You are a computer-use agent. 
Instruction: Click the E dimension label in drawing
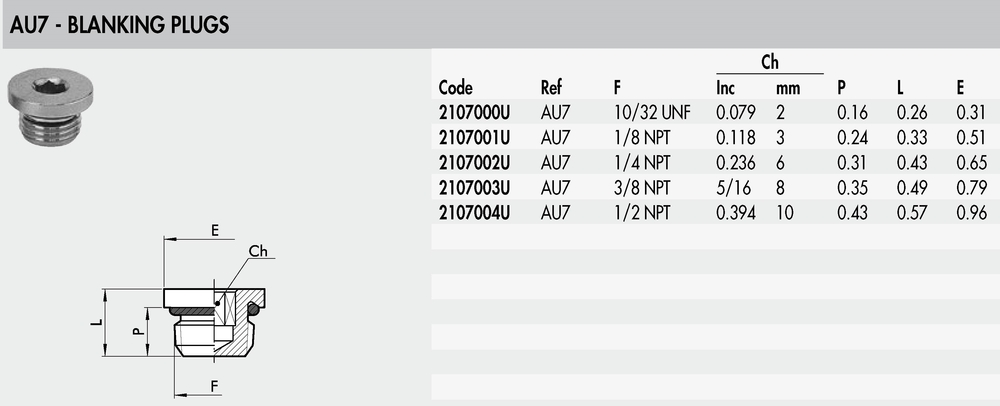point(215,231)
